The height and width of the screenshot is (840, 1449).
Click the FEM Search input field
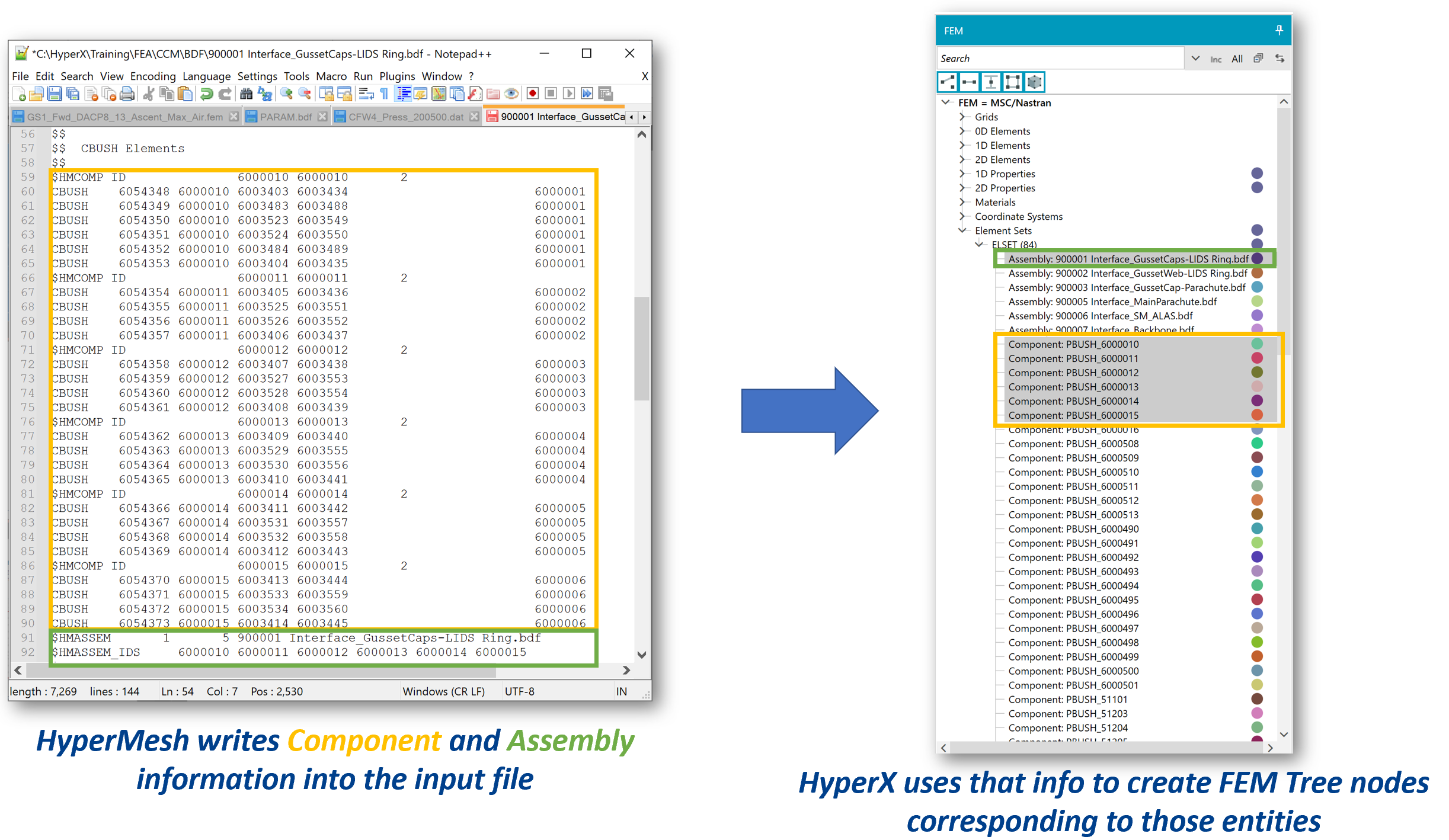tap(1060, 58)
